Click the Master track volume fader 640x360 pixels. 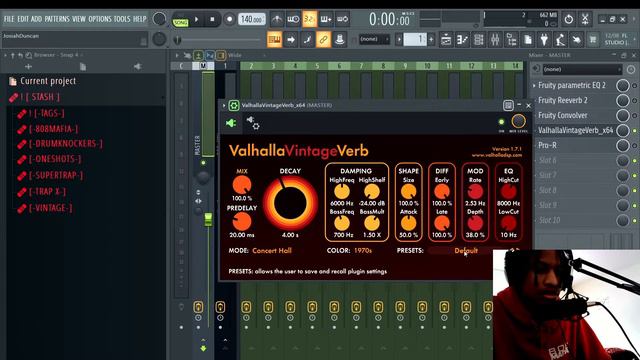point(208,219)
